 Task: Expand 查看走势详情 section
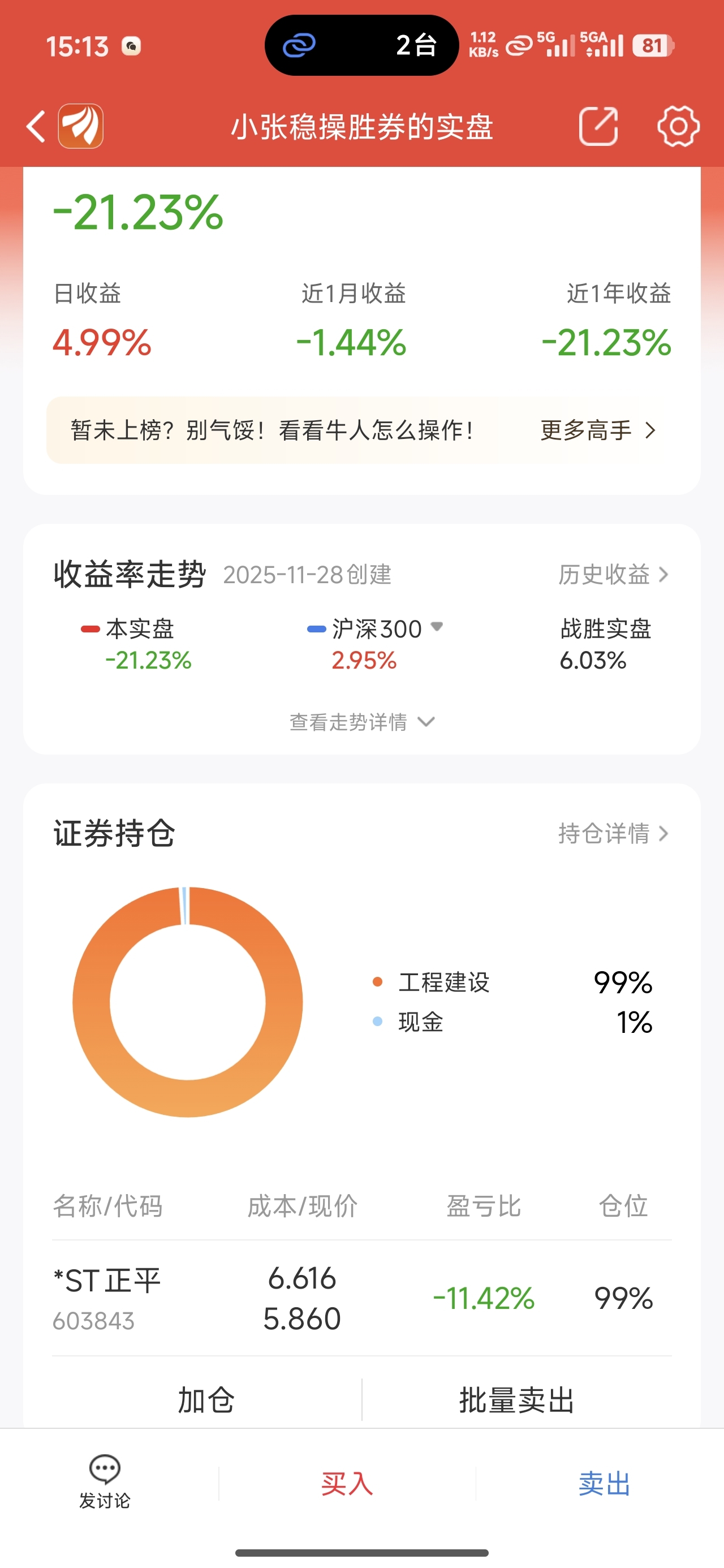(361, 722)
